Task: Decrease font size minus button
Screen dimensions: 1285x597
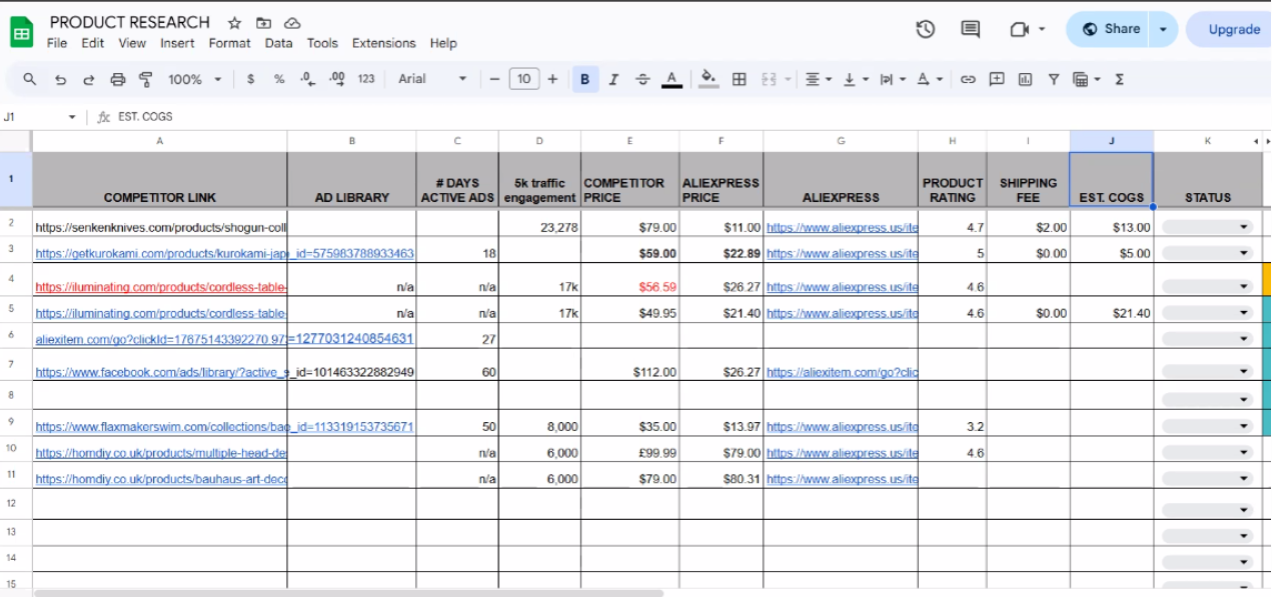Action: pos(493,79)
